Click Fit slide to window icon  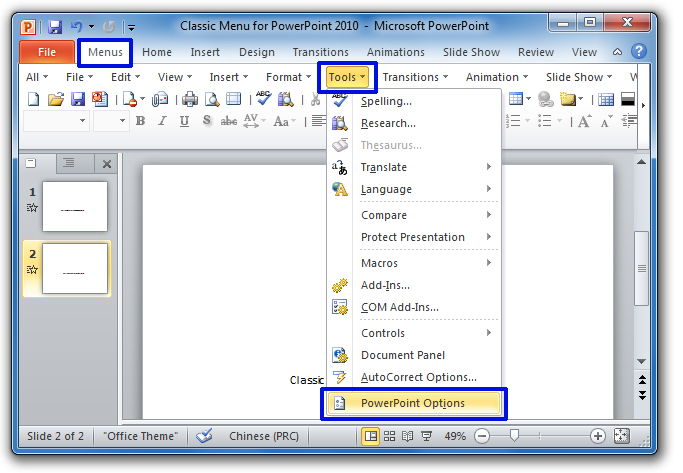coord(621,436)
